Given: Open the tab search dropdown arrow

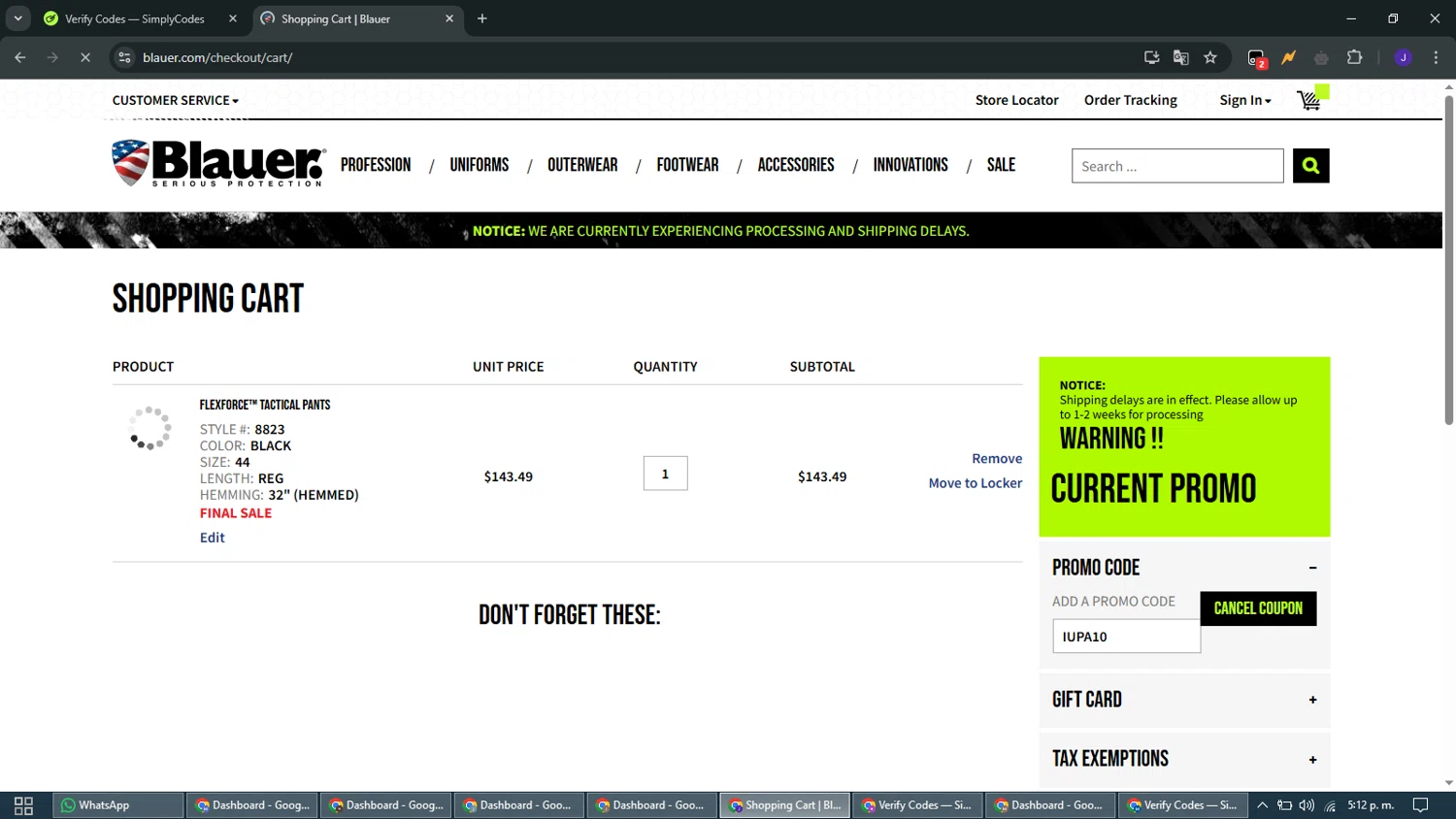Looking at the screenshot, I should (17, 18).
